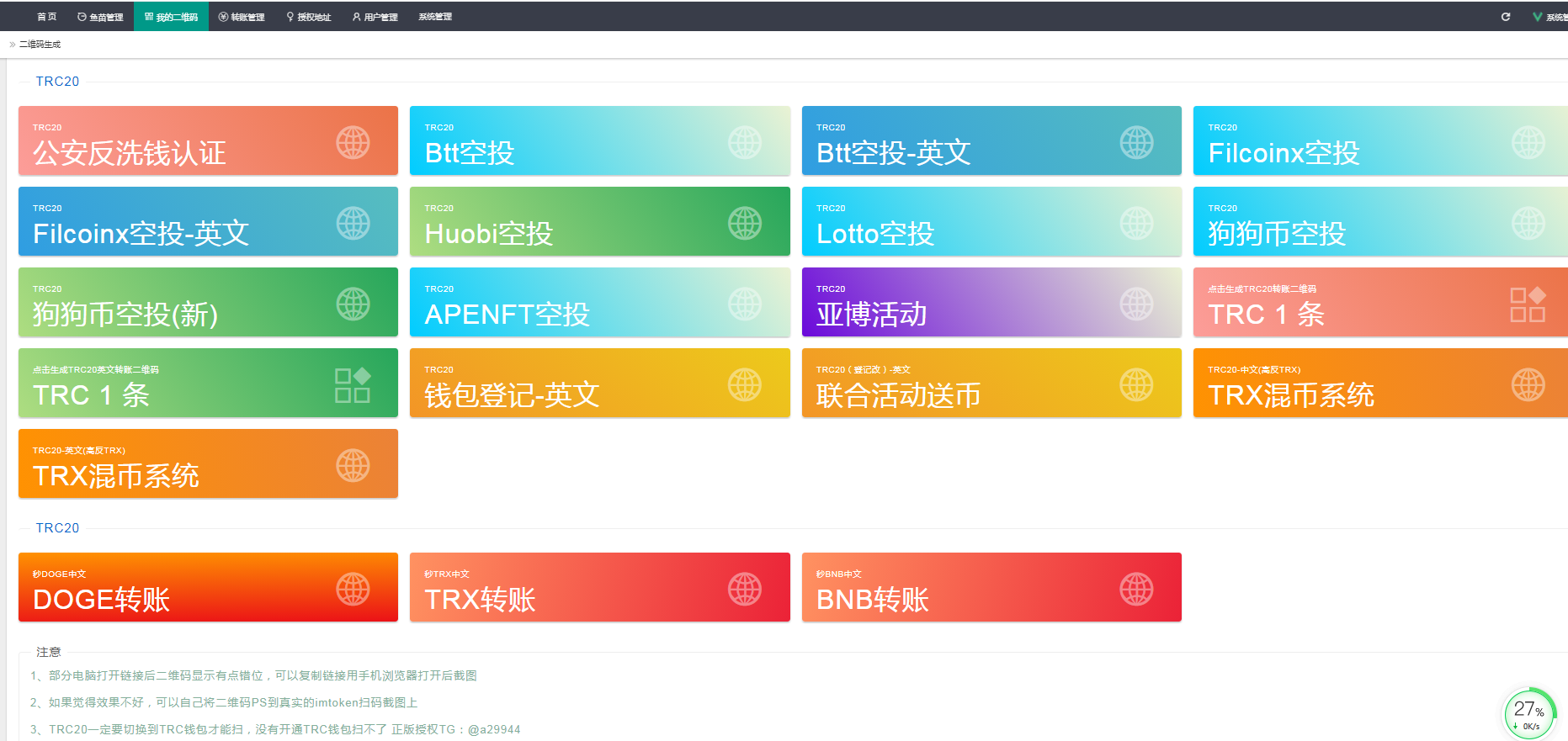This screenshot has height=741, width=1568.
Task: Click the globe icon on 联合活动送币 card
Action: point(1136,384)
